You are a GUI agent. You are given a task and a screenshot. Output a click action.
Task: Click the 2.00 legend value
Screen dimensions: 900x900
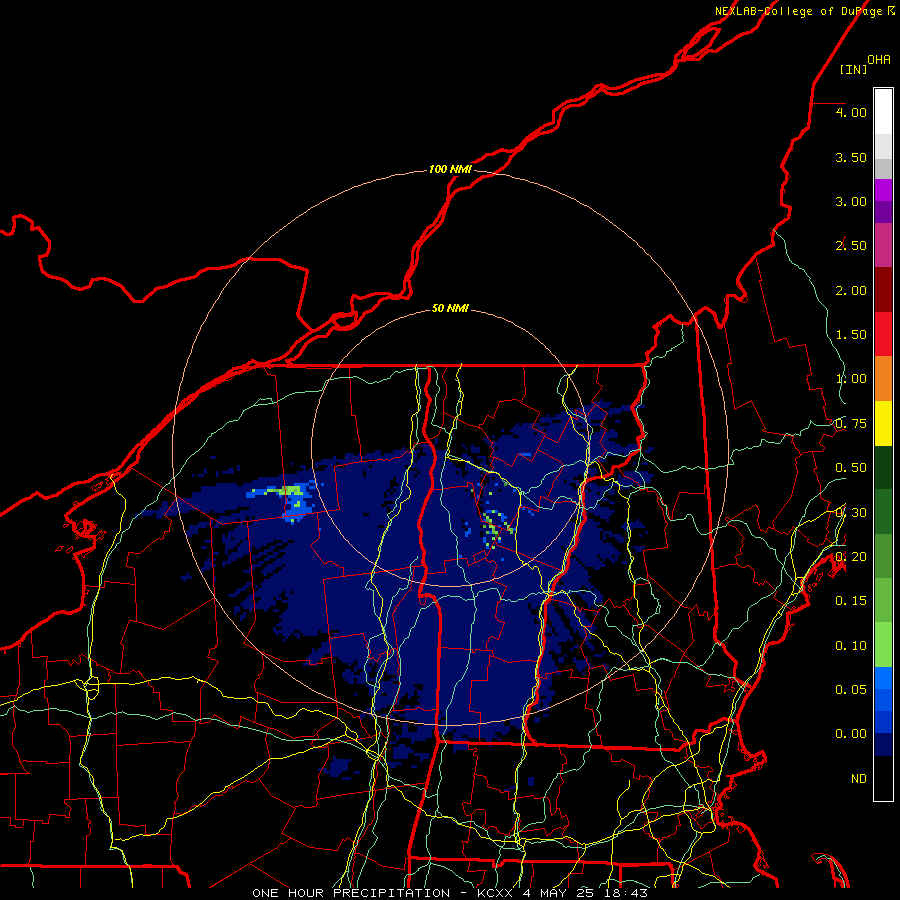pyautogui.click(x=851, y=290)
